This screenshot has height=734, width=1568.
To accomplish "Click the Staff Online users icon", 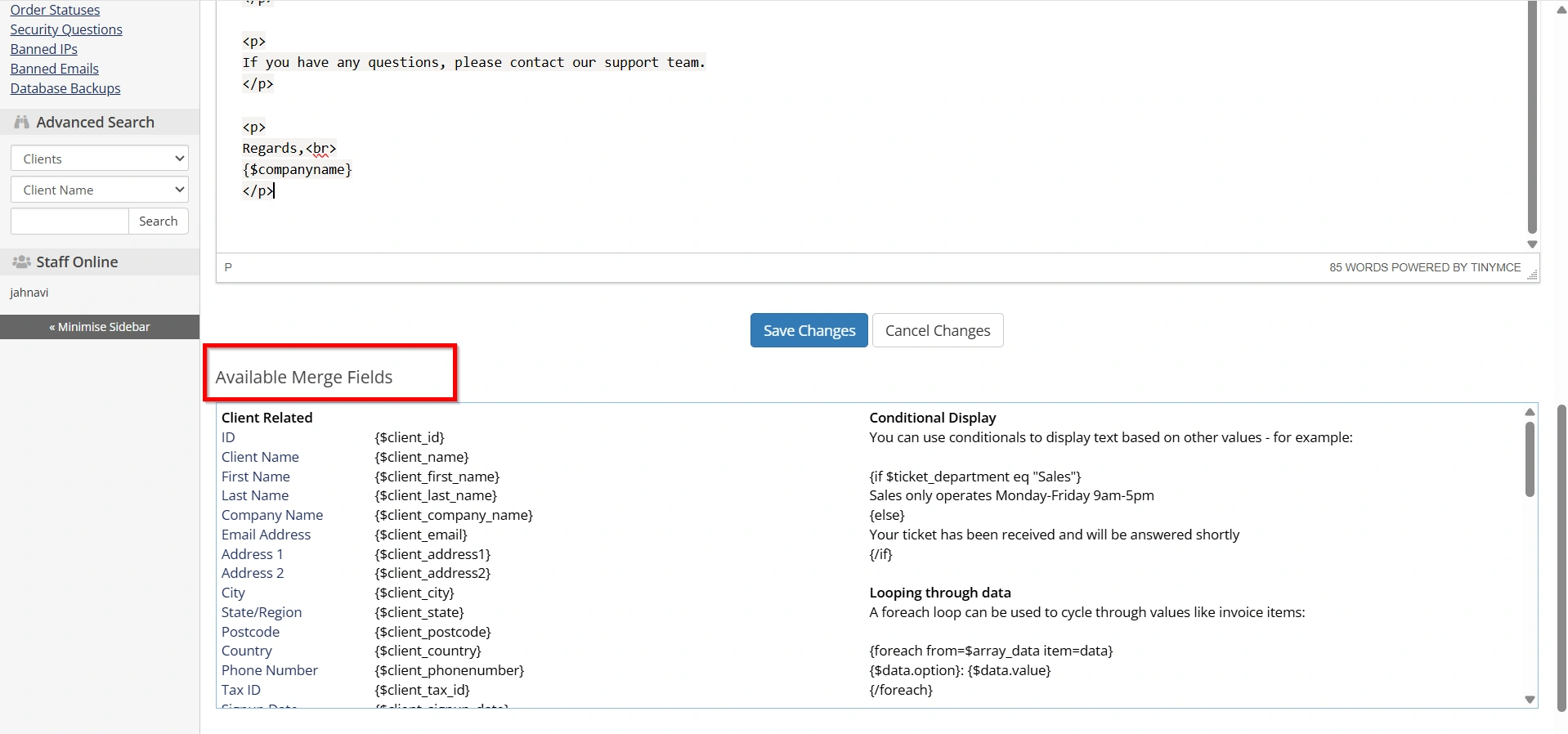I will tap(21, 262).
